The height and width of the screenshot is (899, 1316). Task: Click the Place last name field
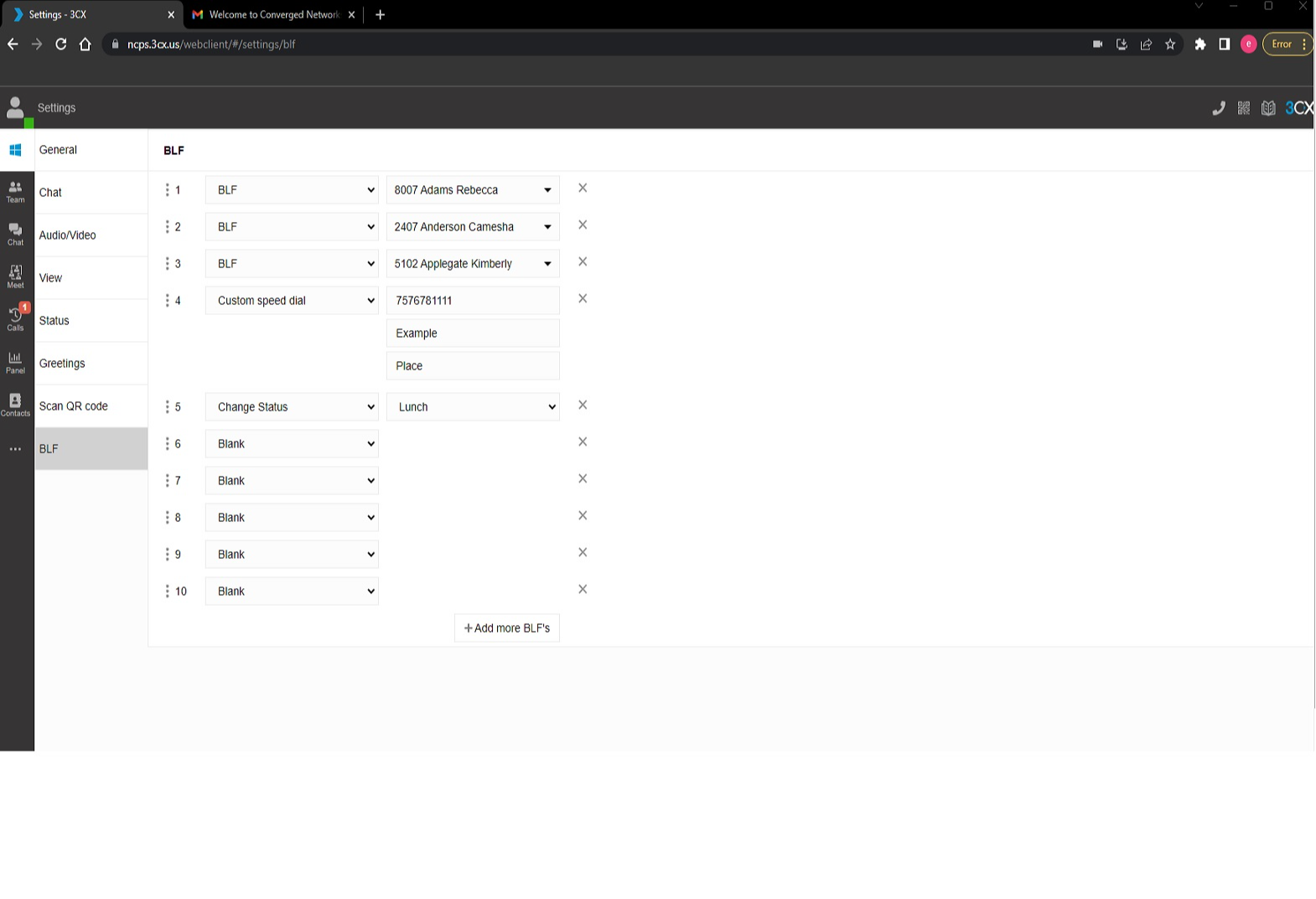(x=473, y=366)
